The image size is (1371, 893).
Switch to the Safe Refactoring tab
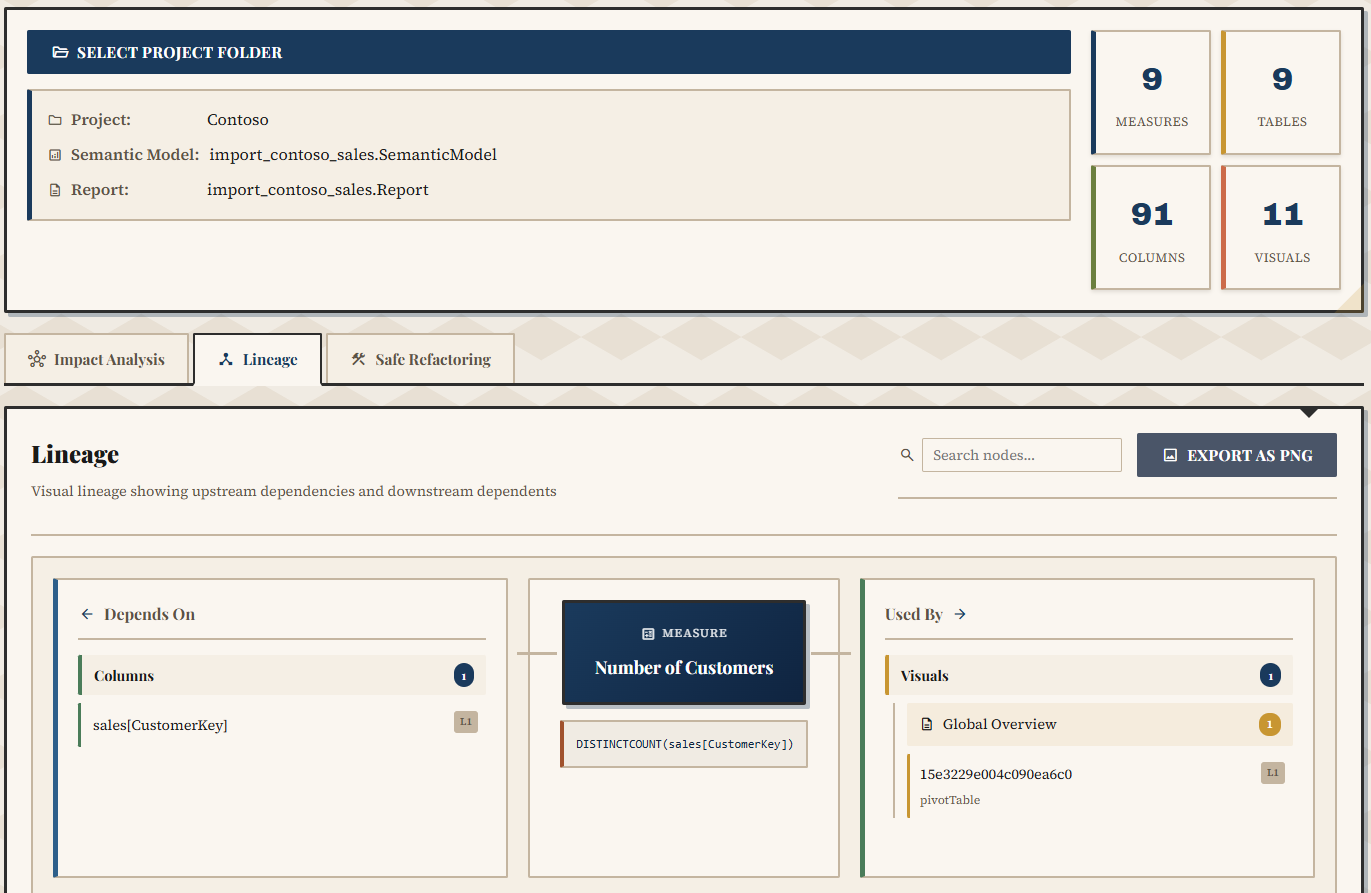coord(419,358)
